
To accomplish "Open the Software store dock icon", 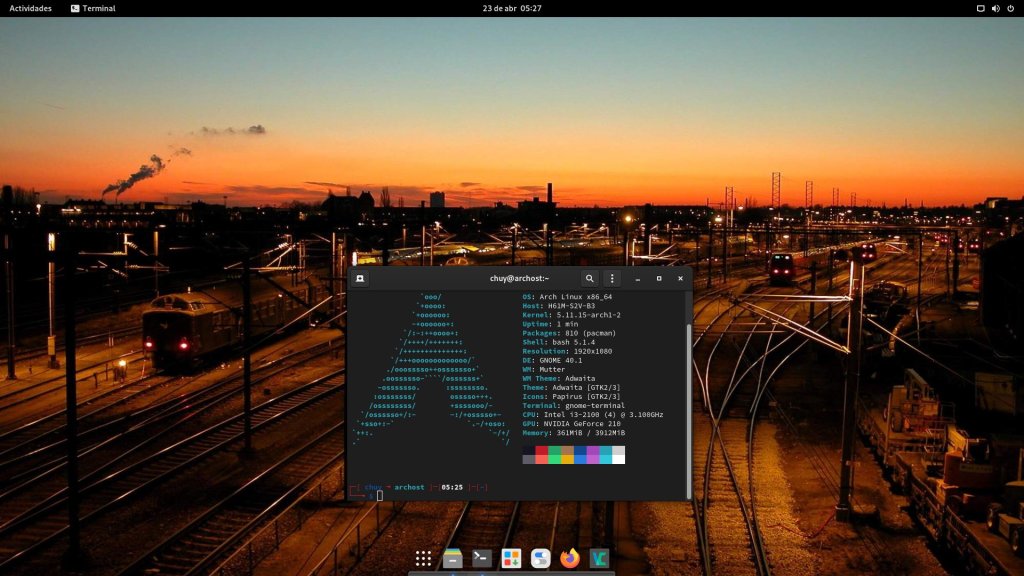I will (511, 558).
